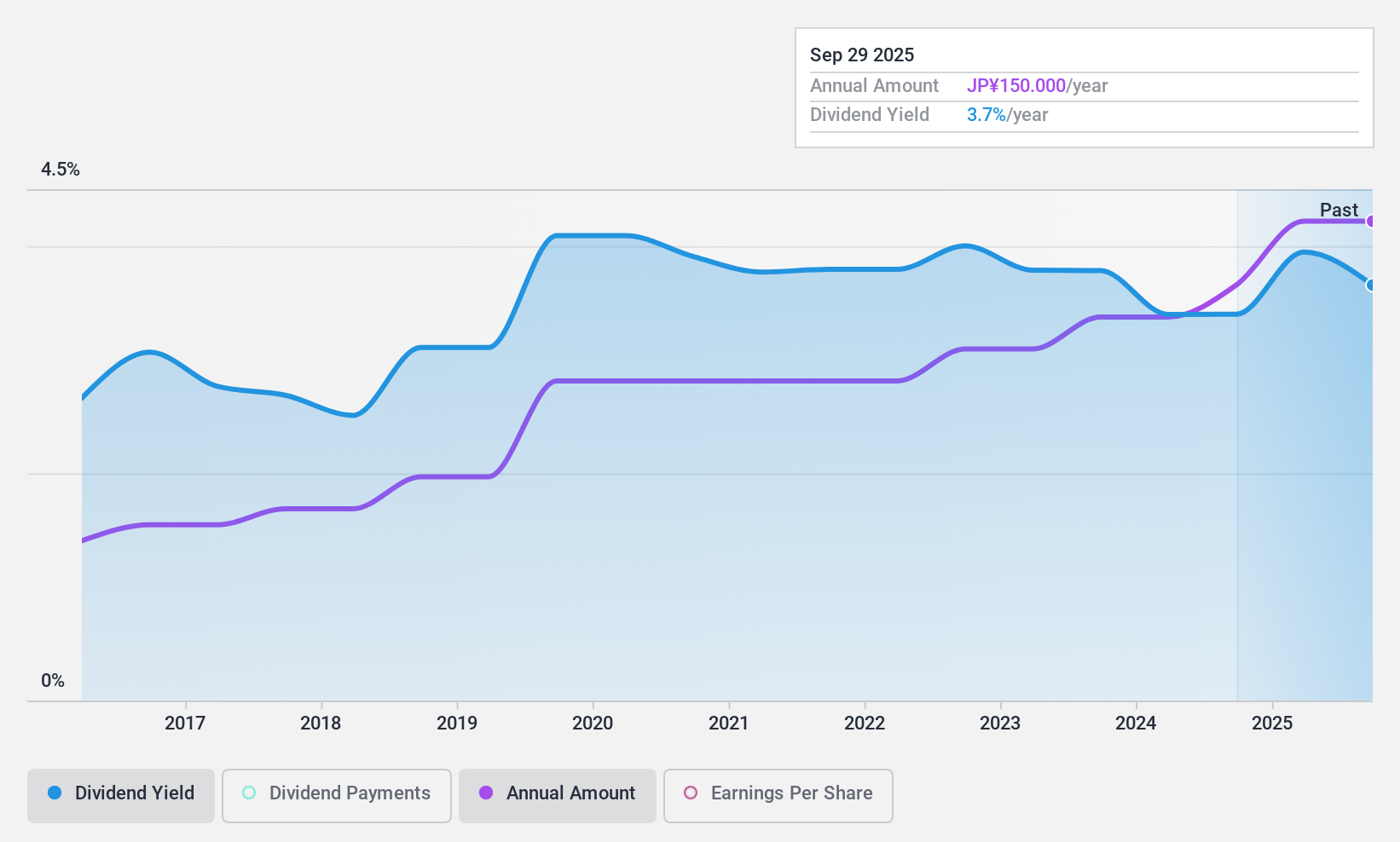Click the teal Dividend Payments circle icon

coord(247,793)
